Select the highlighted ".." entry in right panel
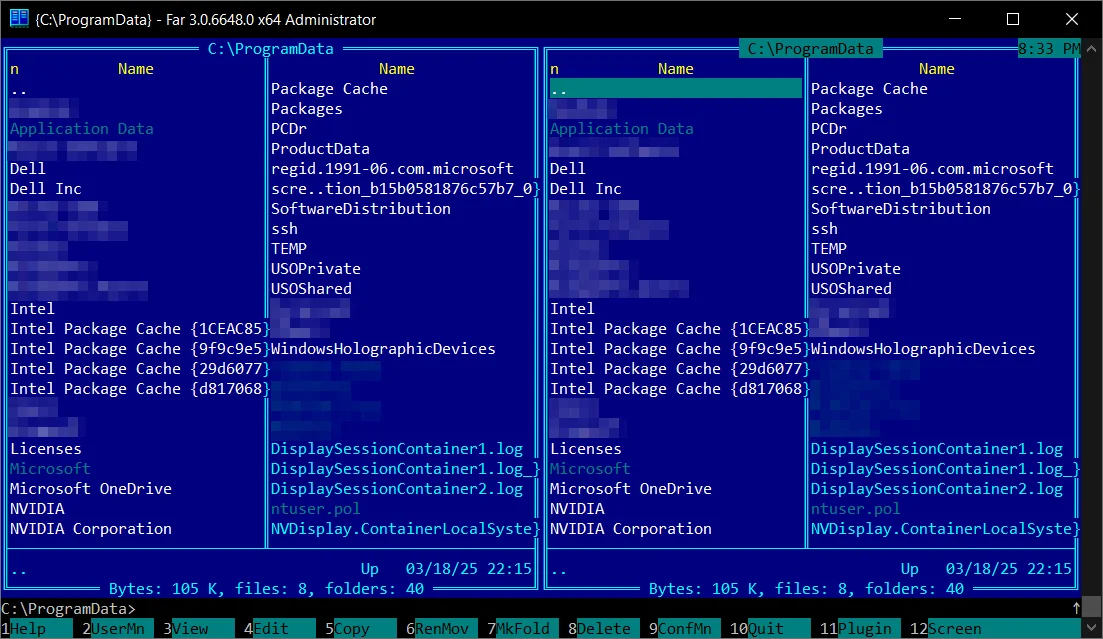 pos(675,89)
